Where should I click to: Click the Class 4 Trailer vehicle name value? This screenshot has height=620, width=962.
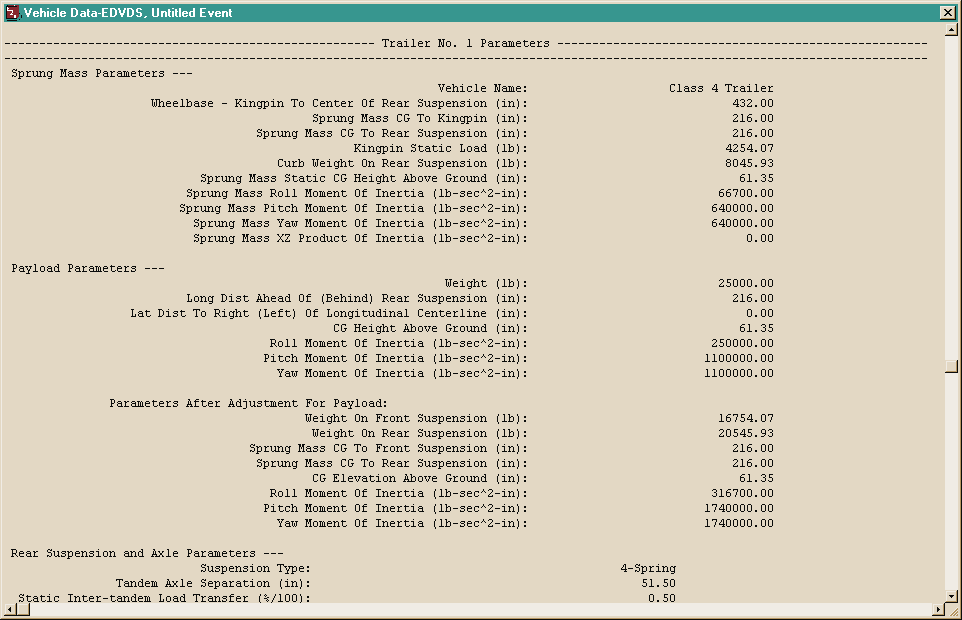[x=721, y=88]
